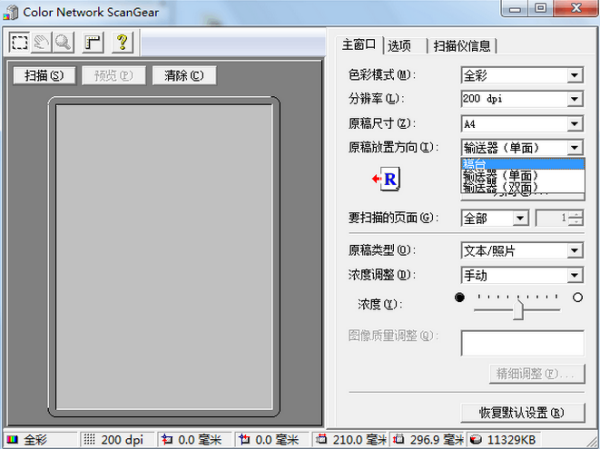This screenshot has height=449, width=600.
Task: Click the 恢复默认设置(R) button
Action: click(x=523, y=413)
